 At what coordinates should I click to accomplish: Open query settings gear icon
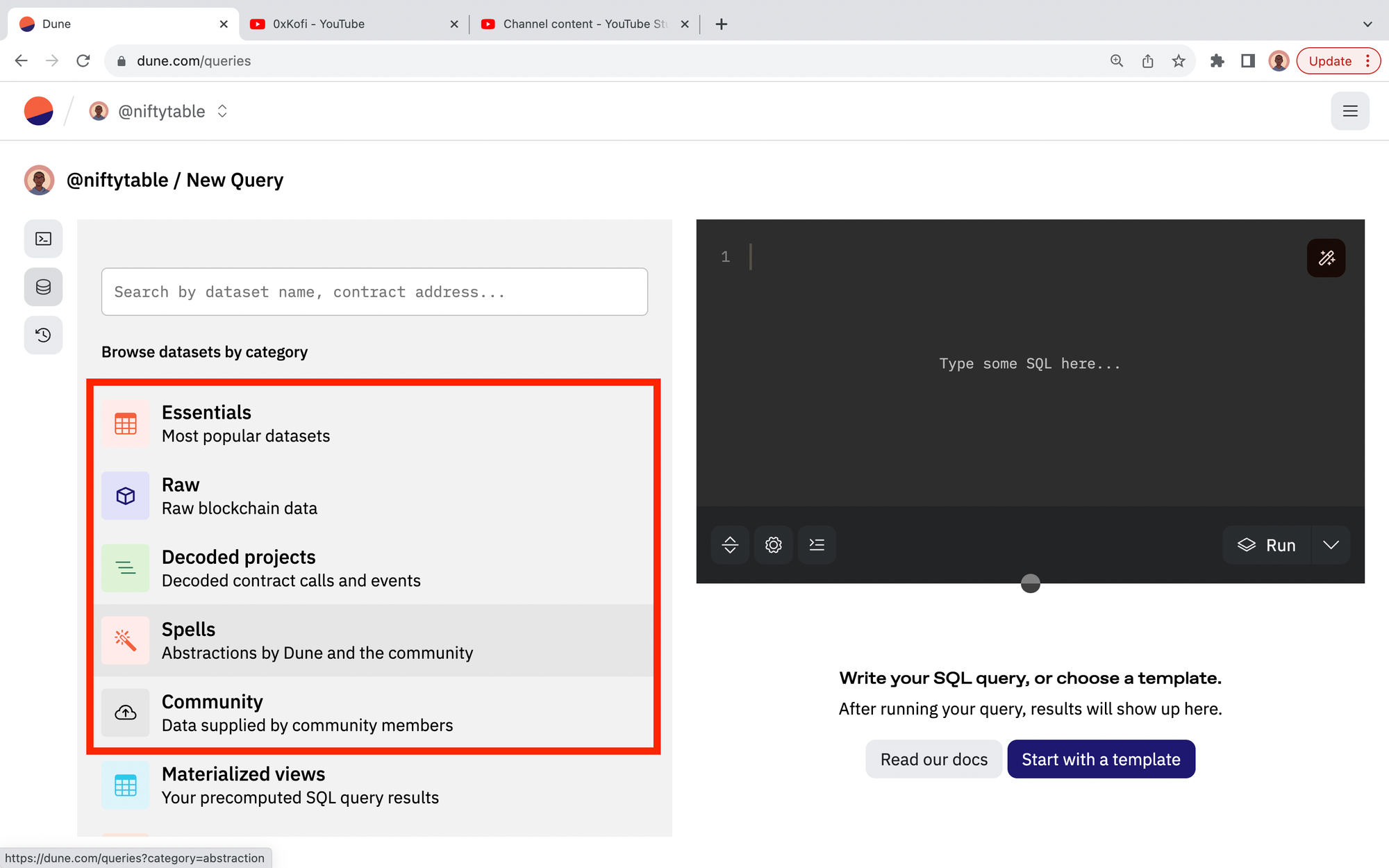pyautogui.click(x=773, y=545)
